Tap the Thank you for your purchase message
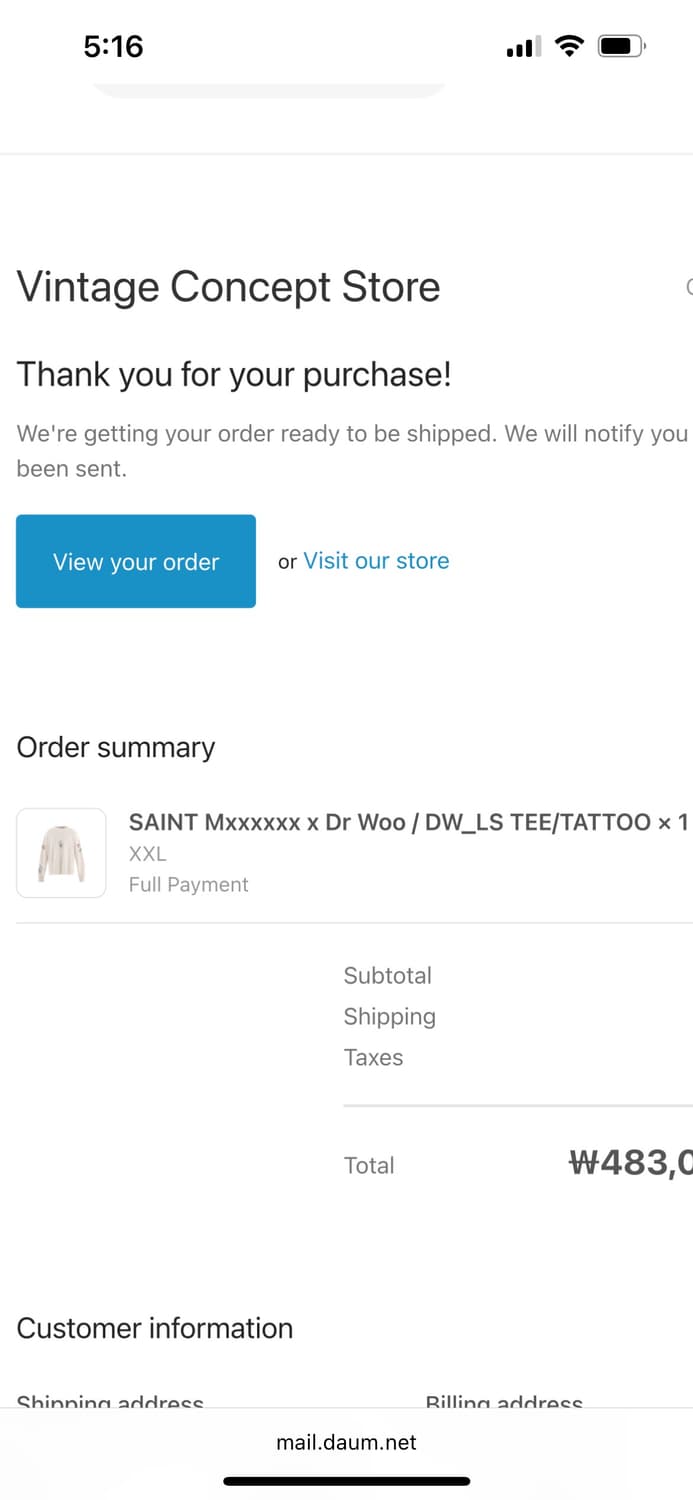The width and height of the screenshot is (693, 1500). [234, 375]
